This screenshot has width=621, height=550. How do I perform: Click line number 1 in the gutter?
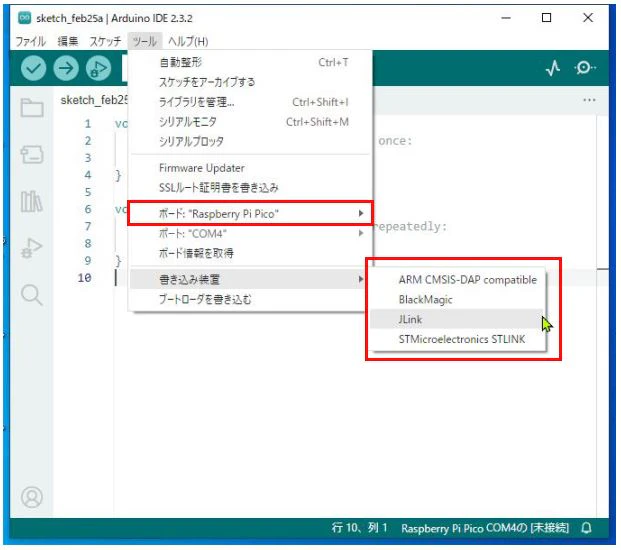tap(88, 124)
